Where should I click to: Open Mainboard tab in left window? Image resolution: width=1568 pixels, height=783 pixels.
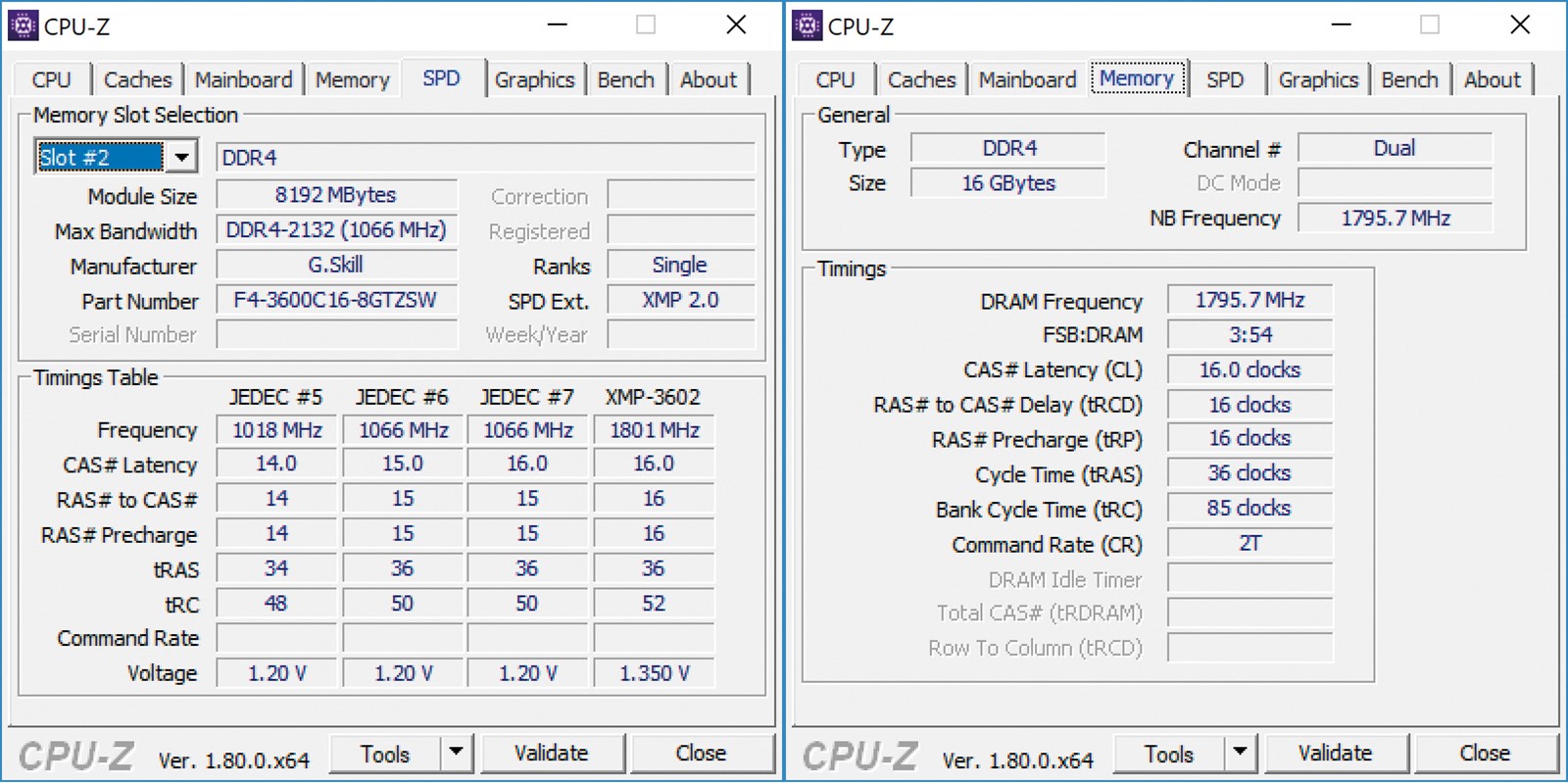[x=243, y=80]
